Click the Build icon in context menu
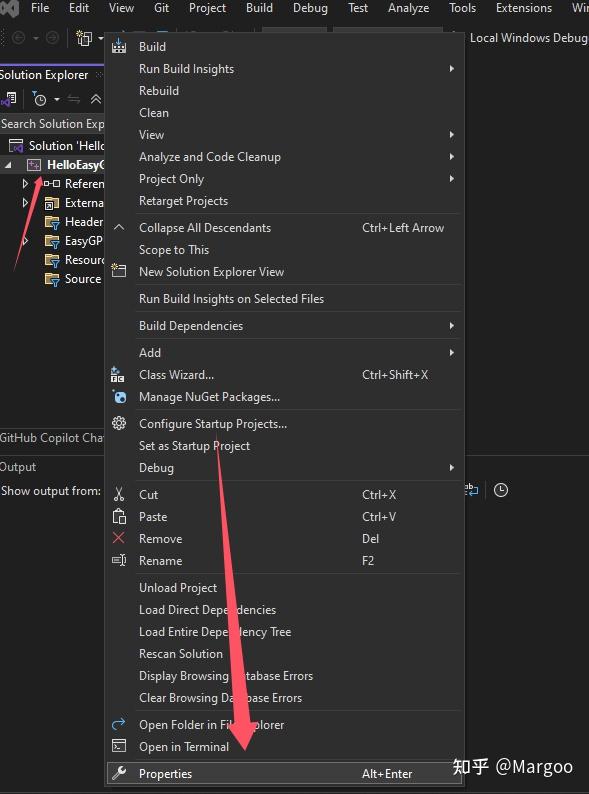 pos(119,46)
